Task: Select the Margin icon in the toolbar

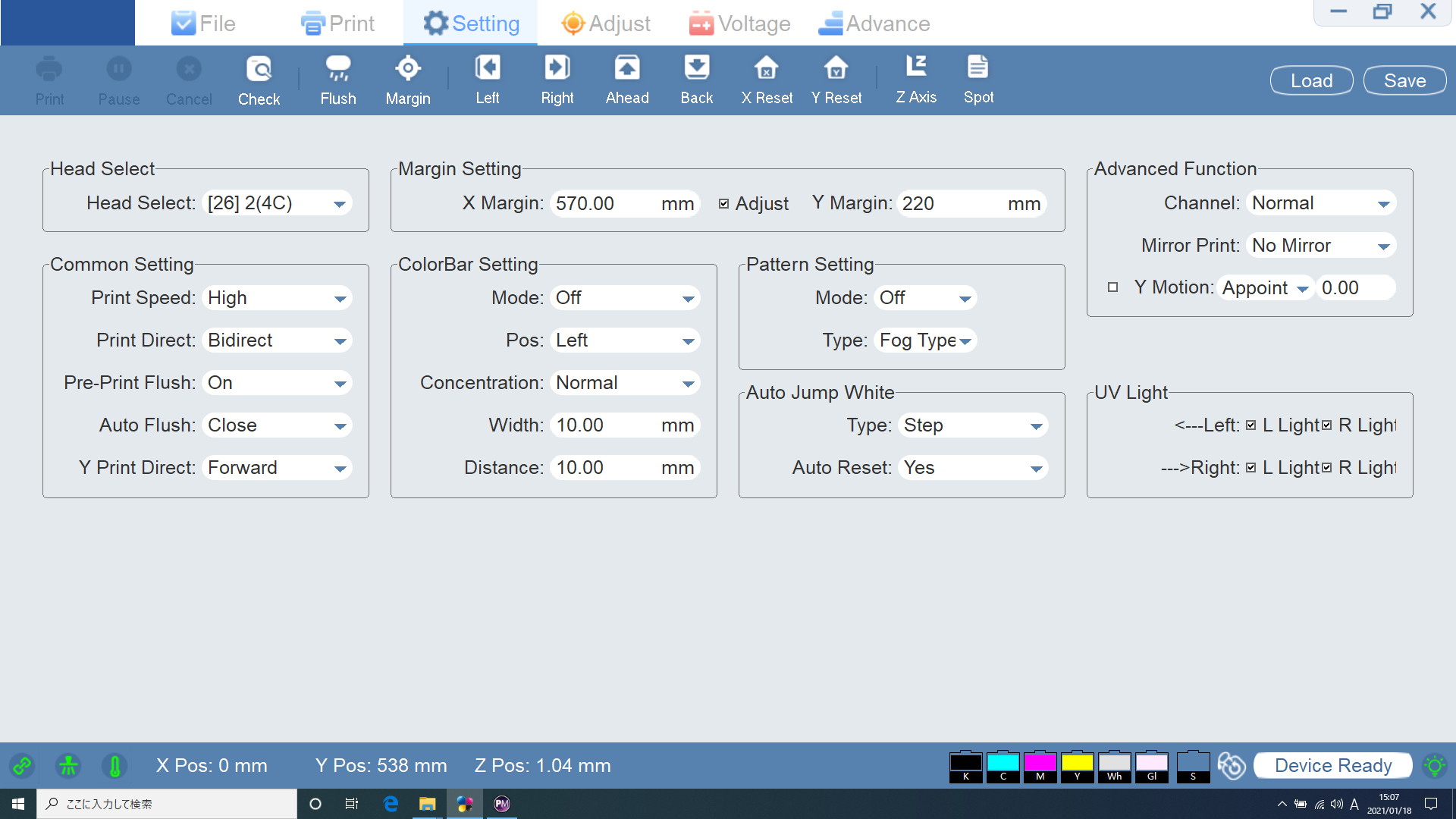Action: (x=408, y=80)
